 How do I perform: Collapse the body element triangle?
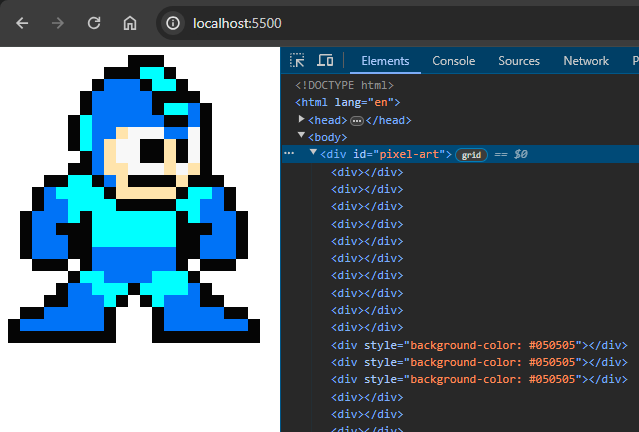(x=301, y=135)
